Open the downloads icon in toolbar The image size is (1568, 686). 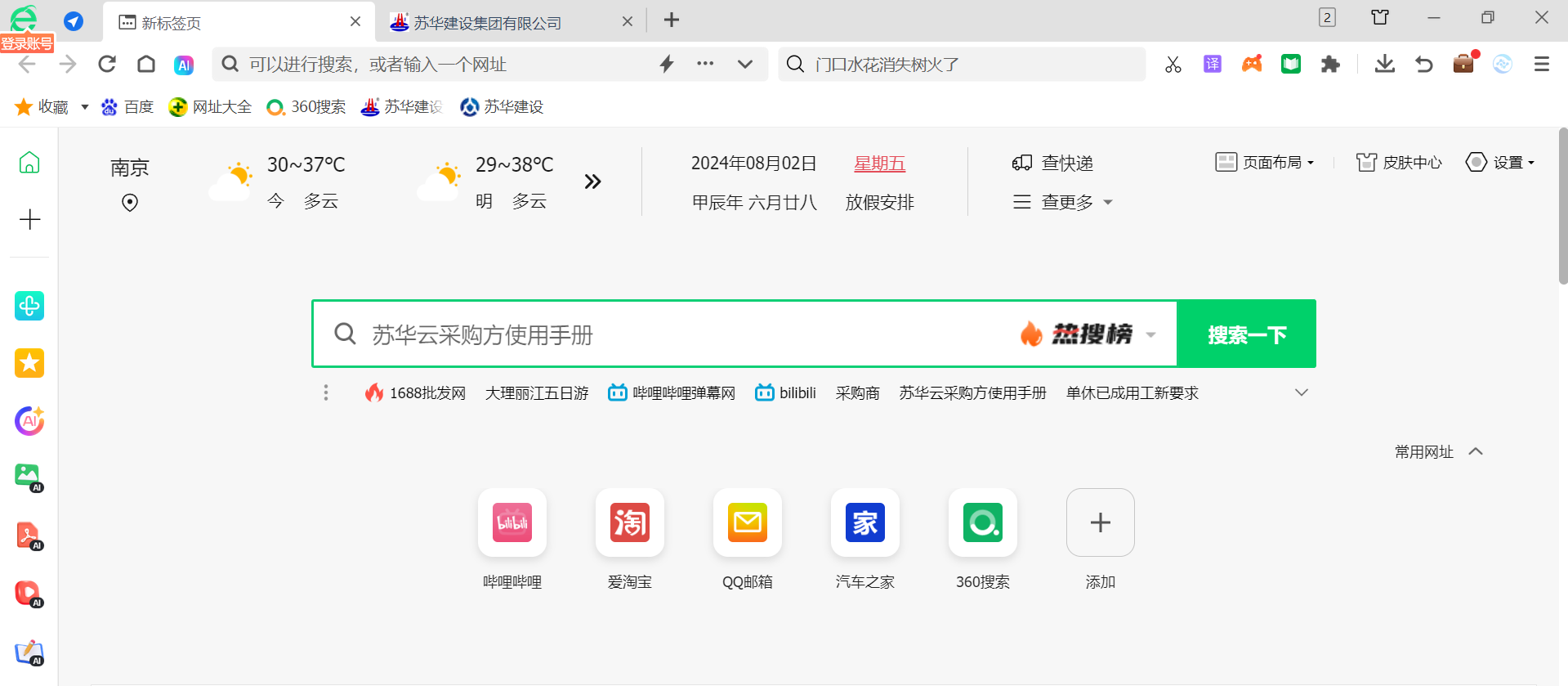(1384, 64)
